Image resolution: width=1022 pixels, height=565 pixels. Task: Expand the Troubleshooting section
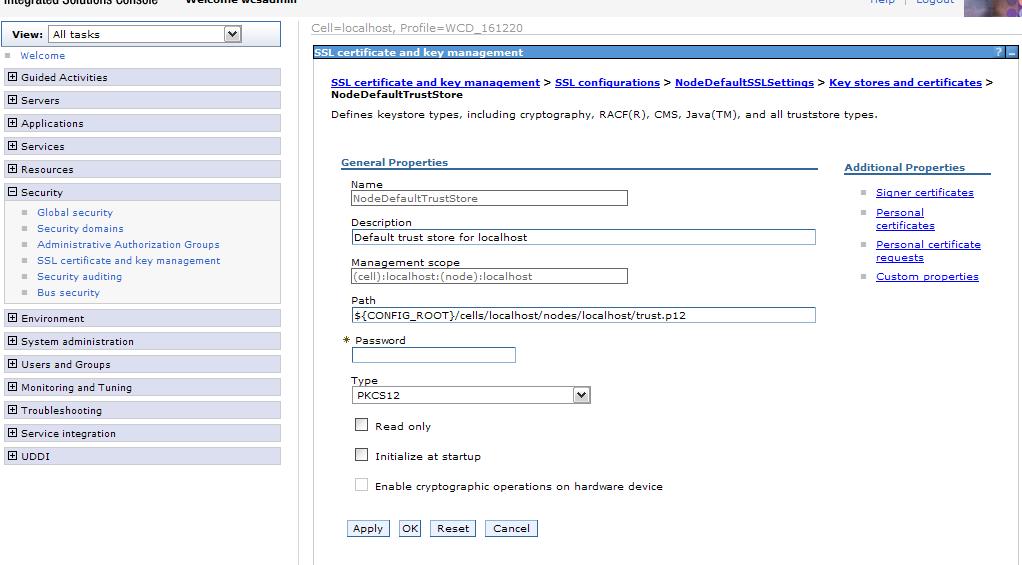[x=12, y=410]
